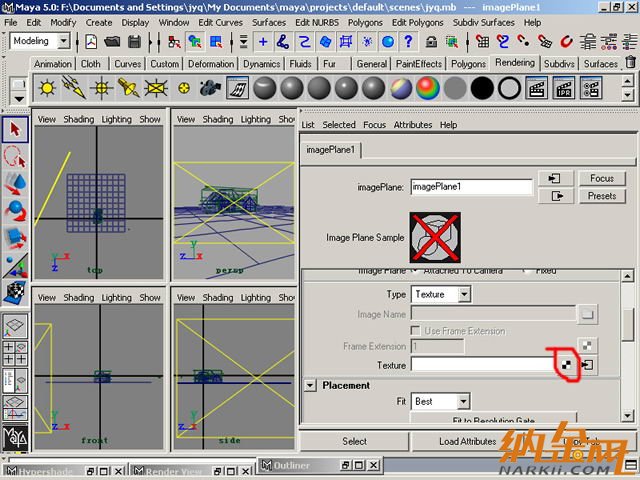This screenshot has width=640, height=480.
Task: Click the Load Attributes button
Action: click(x=466, y=441)
